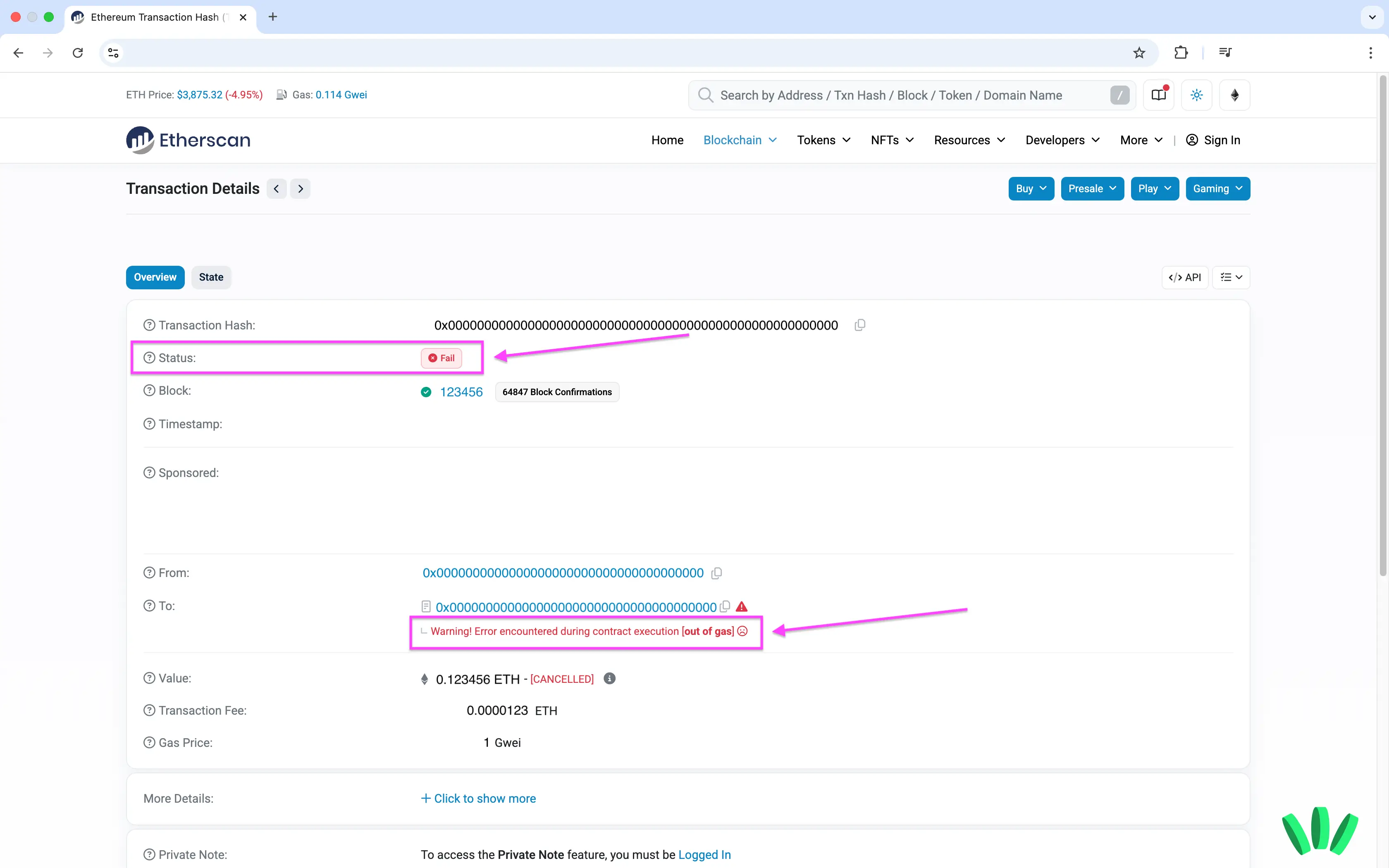This screenshot has width=1389, height=868.
Task: Expand the Buy dropdown button
Action: click(x=1031, y=189)
